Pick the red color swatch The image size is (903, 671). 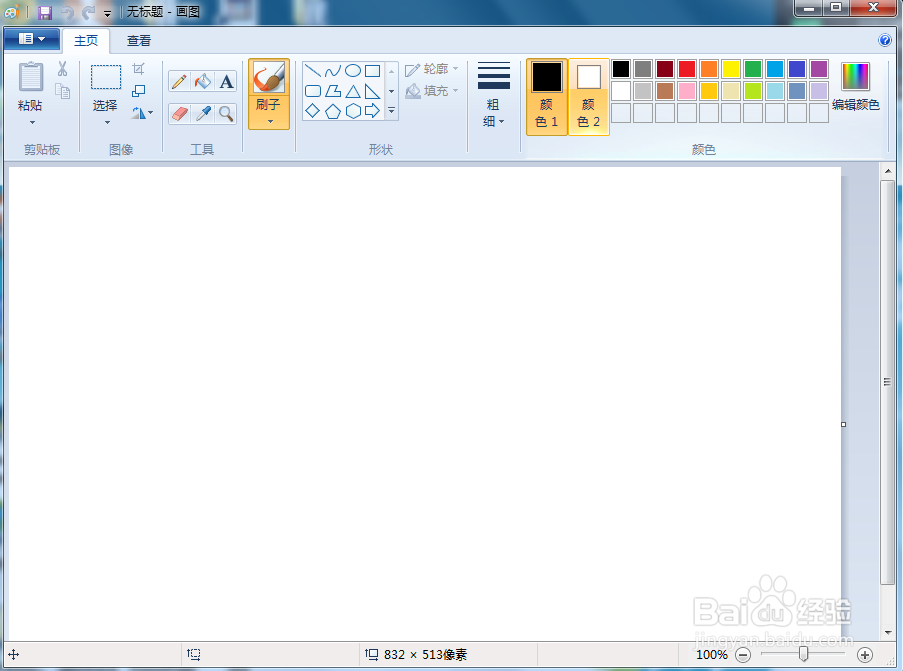click(686, 69)
